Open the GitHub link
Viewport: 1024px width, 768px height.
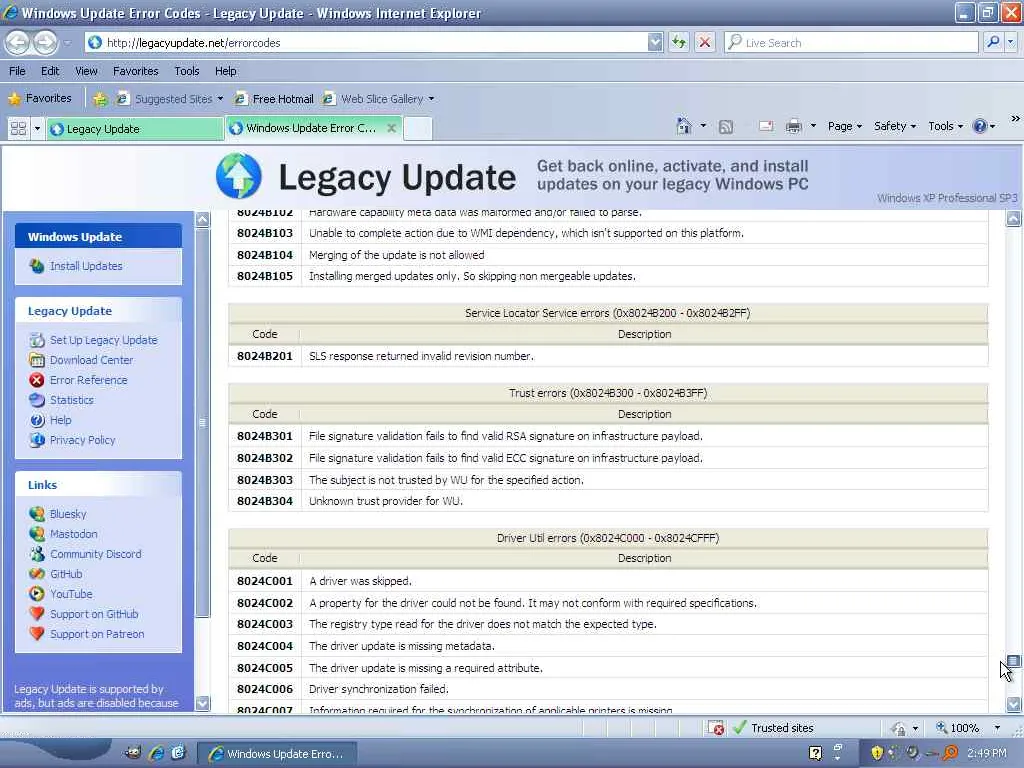(66, 574)
